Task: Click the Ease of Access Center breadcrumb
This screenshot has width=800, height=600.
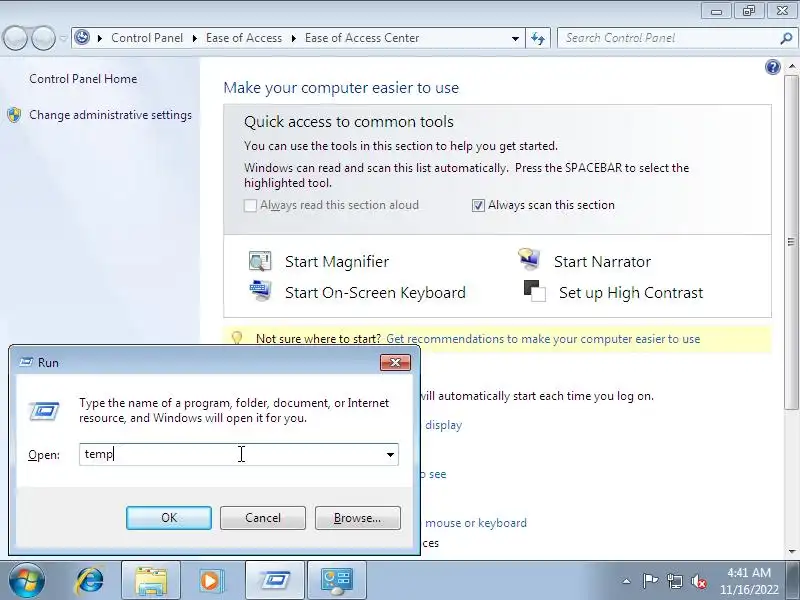Action: [362, 38]
